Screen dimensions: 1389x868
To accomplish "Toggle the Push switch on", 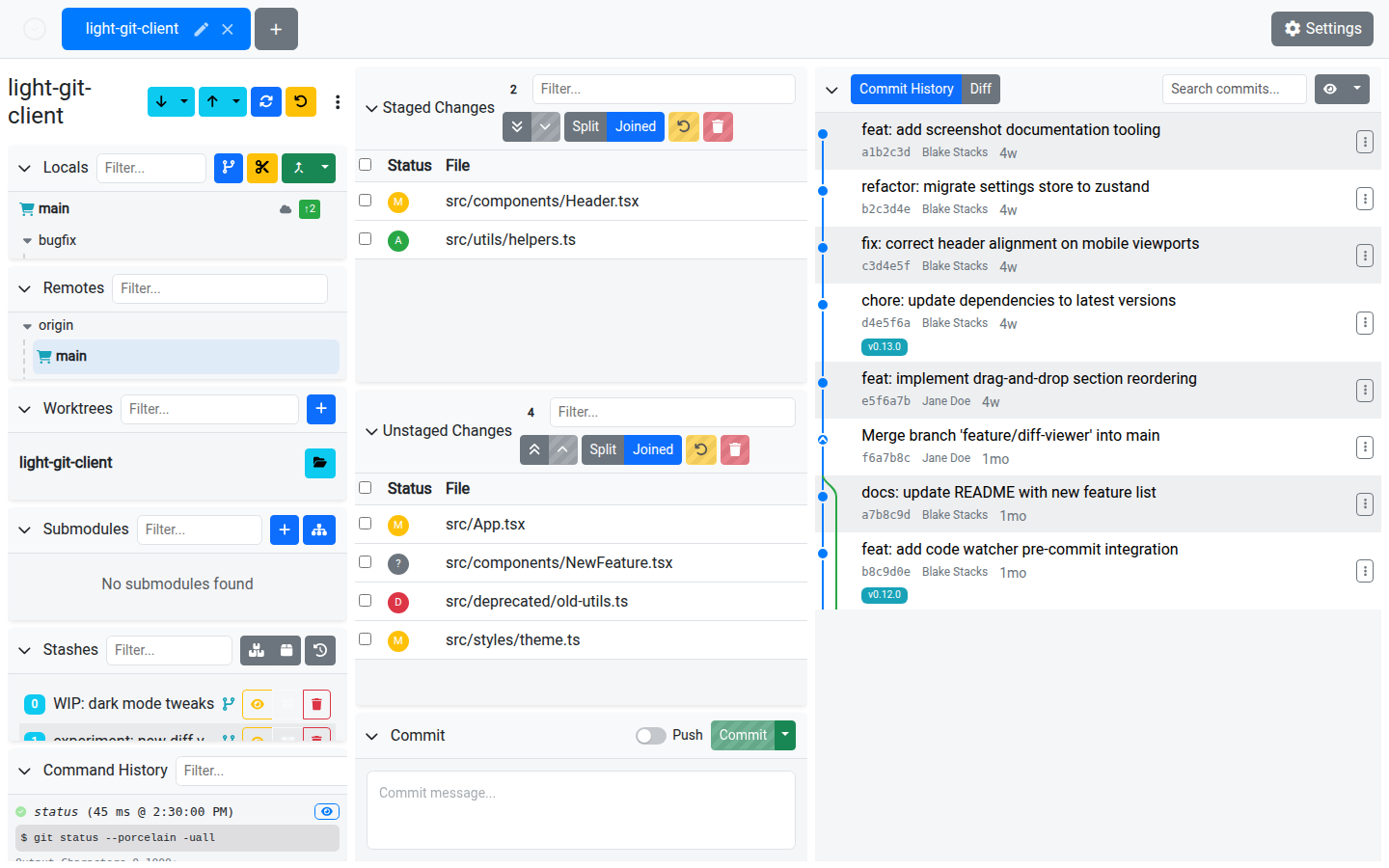I will pos(651,736).
